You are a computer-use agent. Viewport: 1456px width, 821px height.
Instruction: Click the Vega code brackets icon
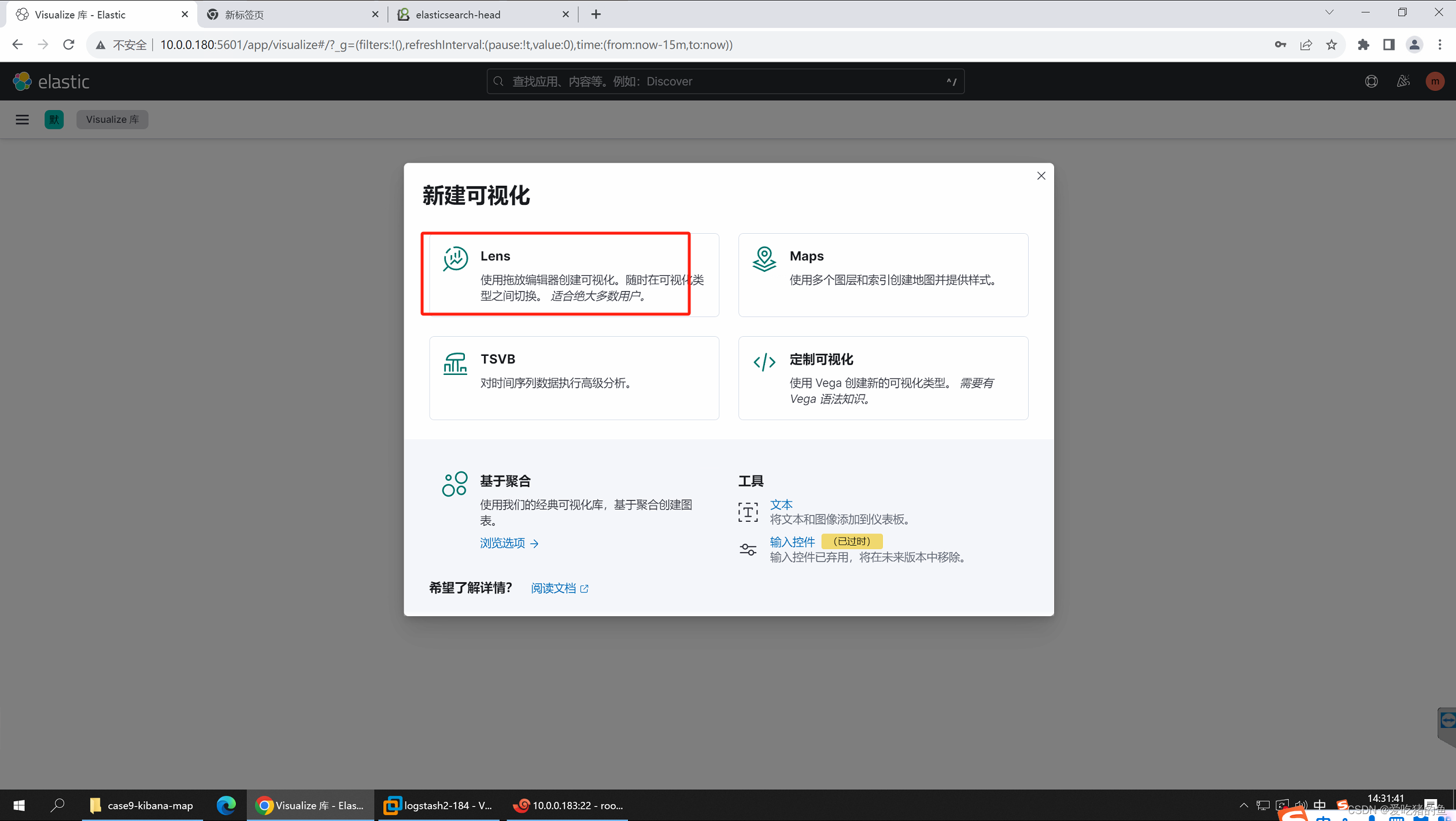pos(764,362)
